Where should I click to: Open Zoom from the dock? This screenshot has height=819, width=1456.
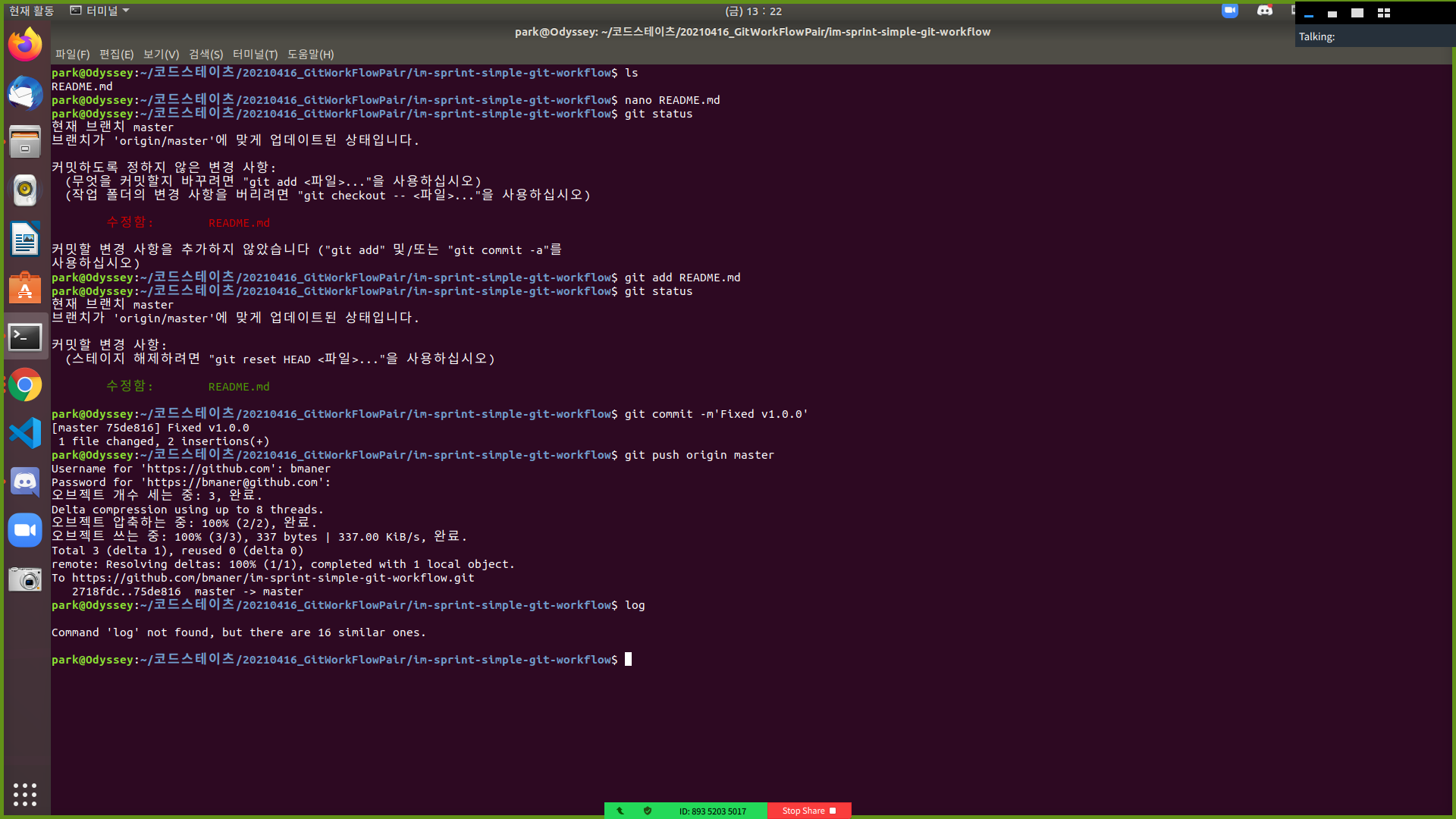pyautogui.click(x=25, y=530)
